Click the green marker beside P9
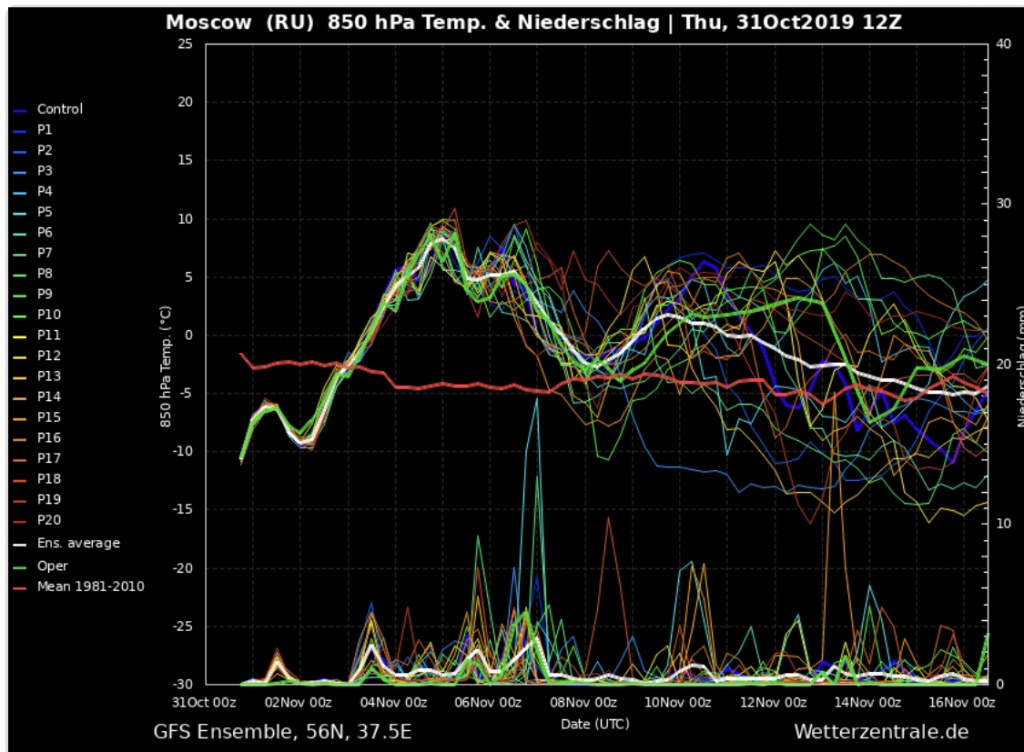The image size is (1024, 752). (19, 295)
